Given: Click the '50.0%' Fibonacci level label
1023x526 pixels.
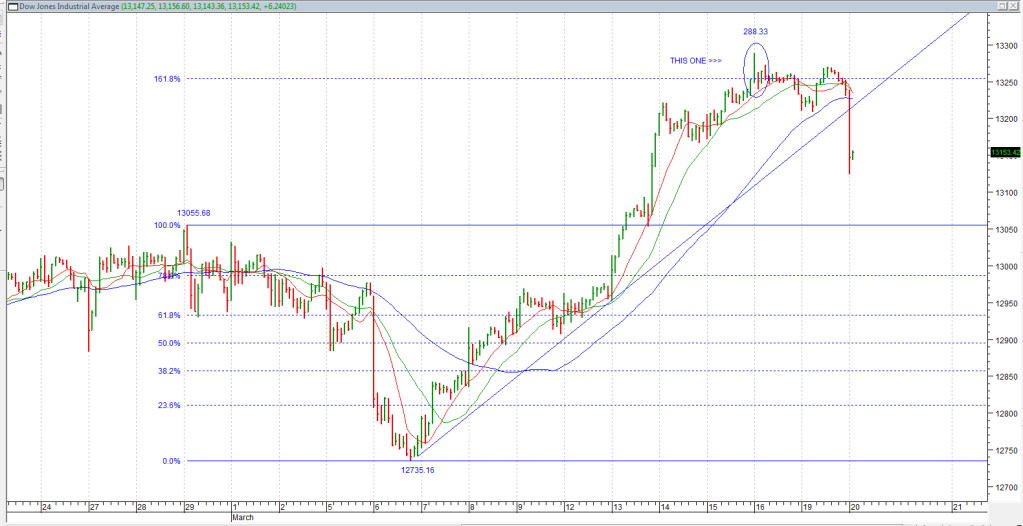Looking at the screenshot, I should click(x=170, y=343).
